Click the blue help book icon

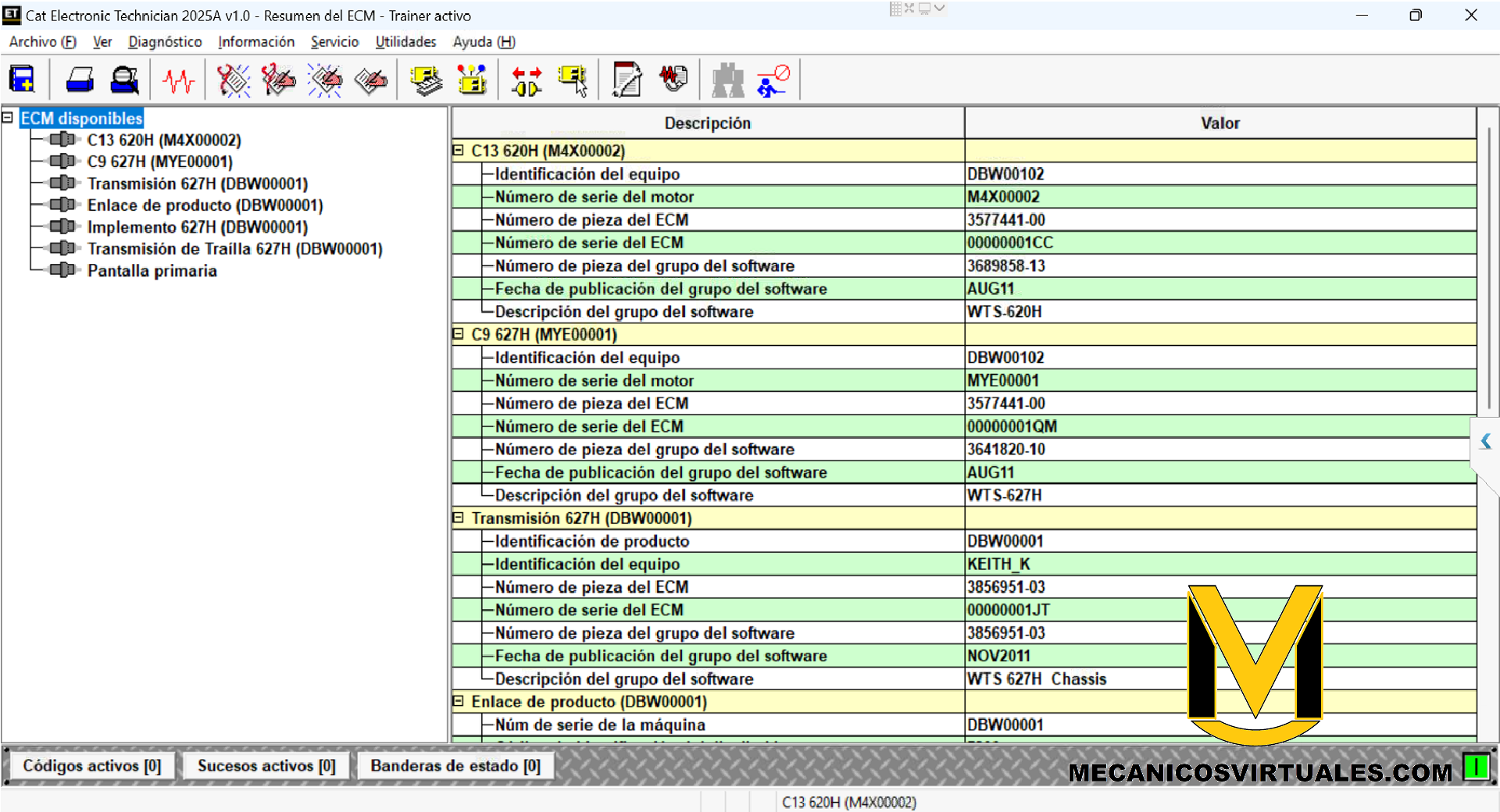22,80
